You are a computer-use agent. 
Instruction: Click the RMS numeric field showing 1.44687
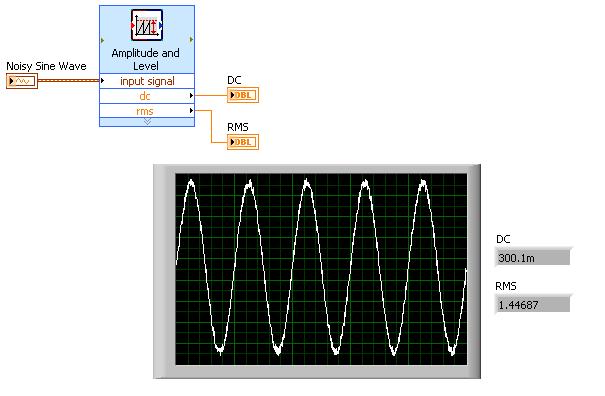coord(532,305)
